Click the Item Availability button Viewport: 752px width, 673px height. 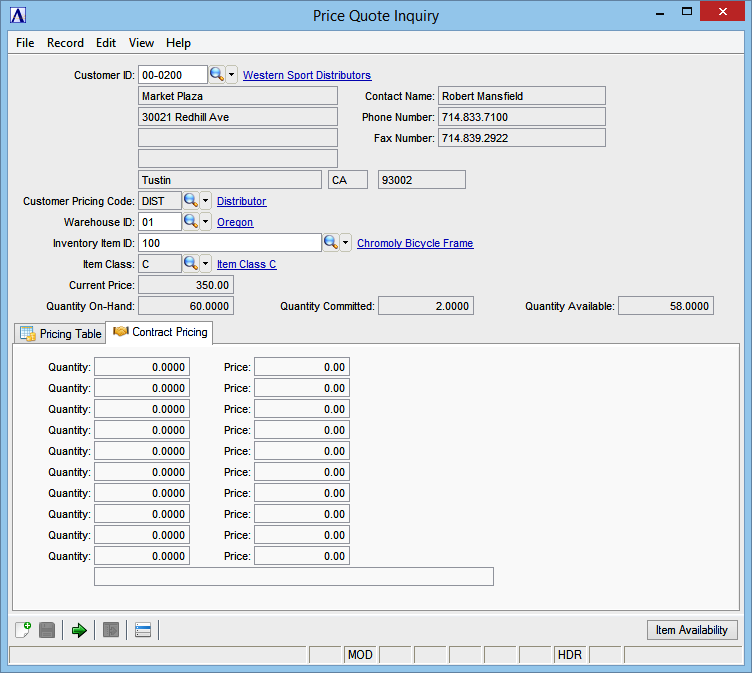tap(692, 630)
